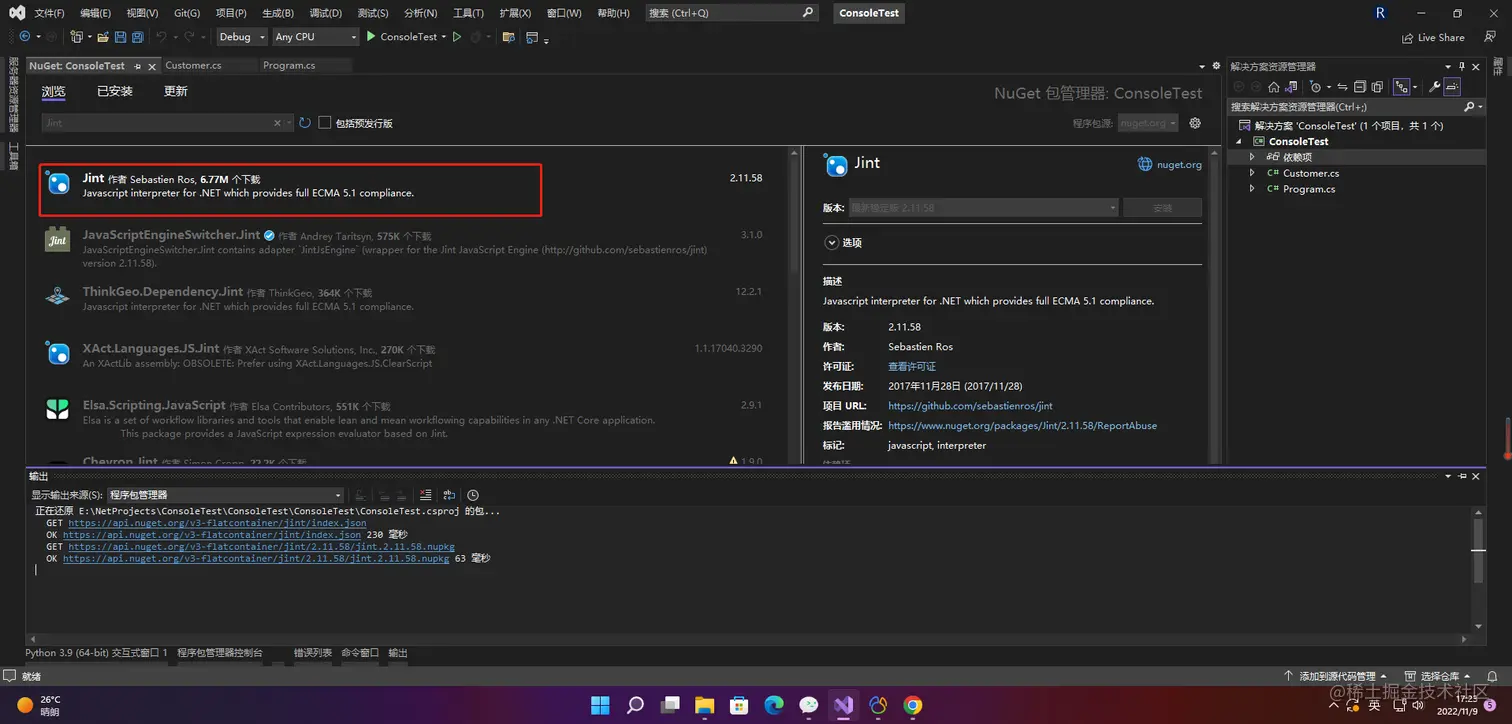
Task: Open the 调试(D) menu
Action: click(325, 13)
